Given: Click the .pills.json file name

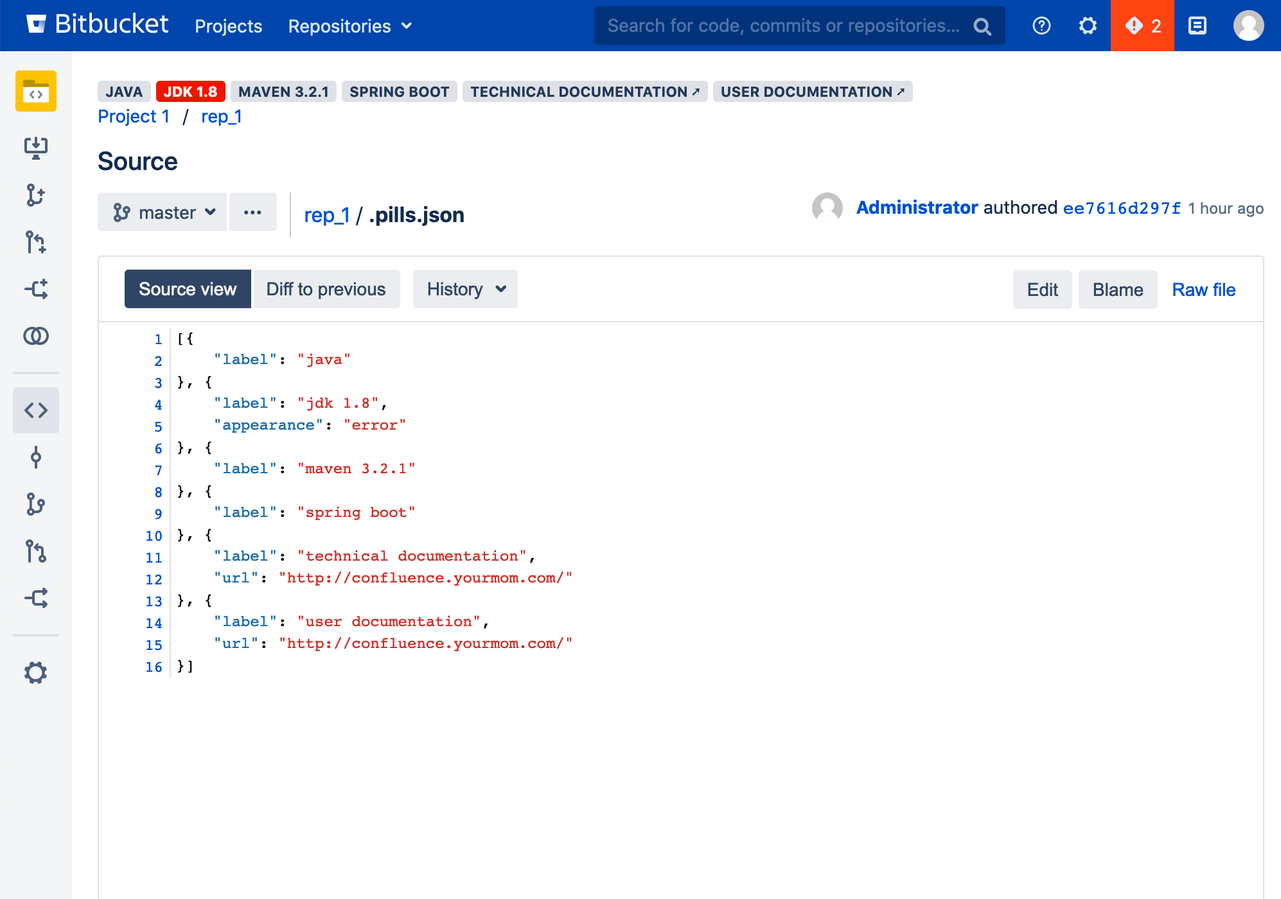Looking at the screenshot, I should pyautogui.click(x=416, y=215).
